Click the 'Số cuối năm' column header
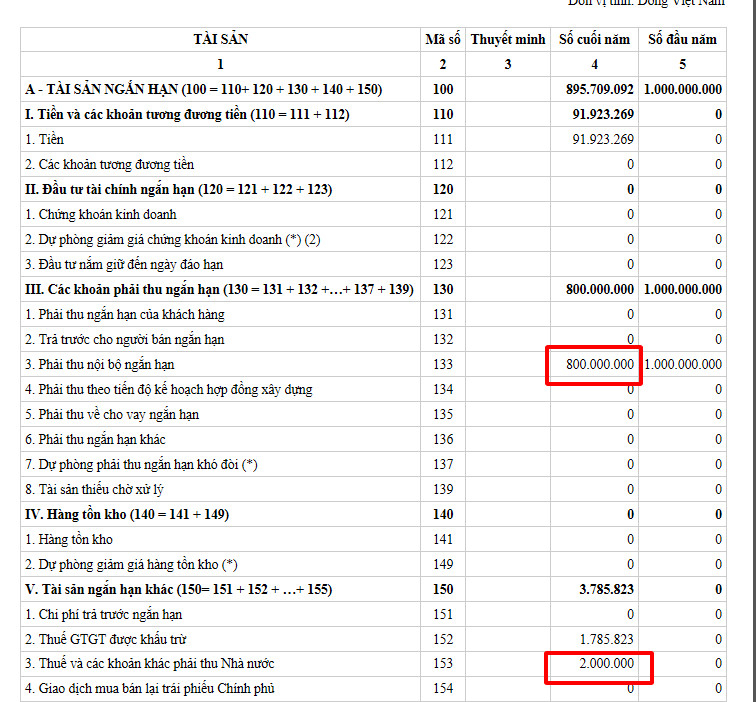The image size is (756, 702). pyautogui.click(x=594, y=40)
